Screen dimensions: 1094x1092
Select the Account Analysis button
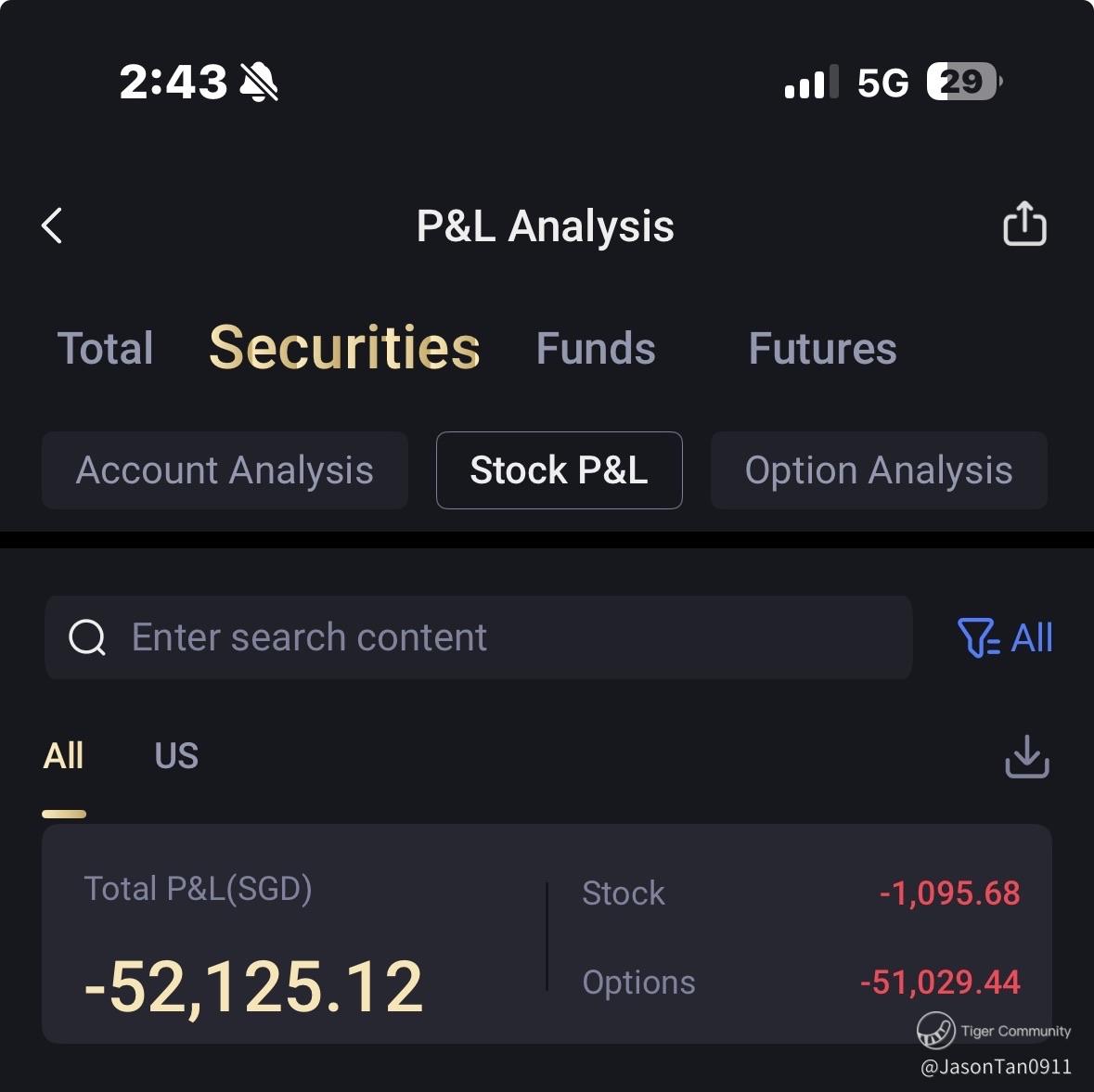click(x=225, y=470)
